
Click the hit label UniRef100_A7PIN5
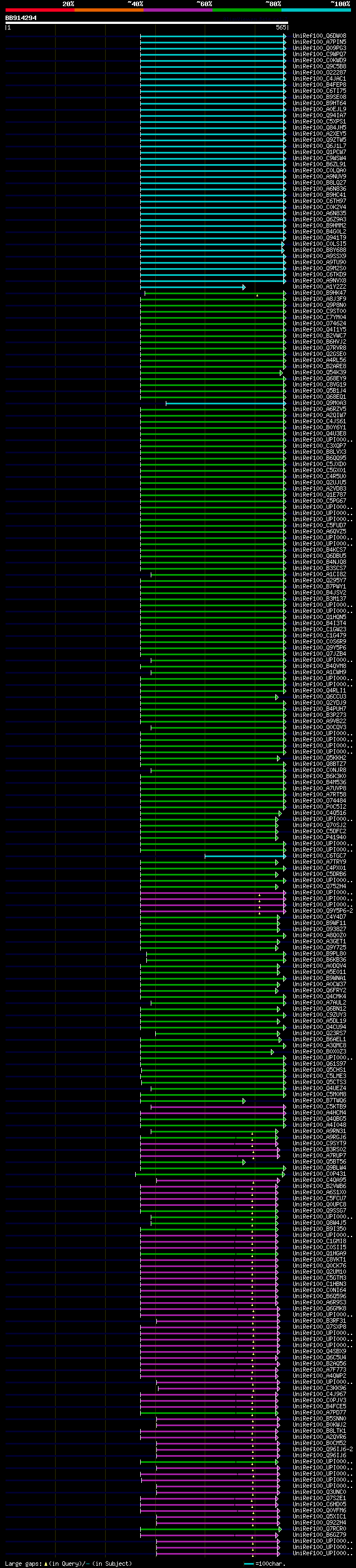click(319, 42)
